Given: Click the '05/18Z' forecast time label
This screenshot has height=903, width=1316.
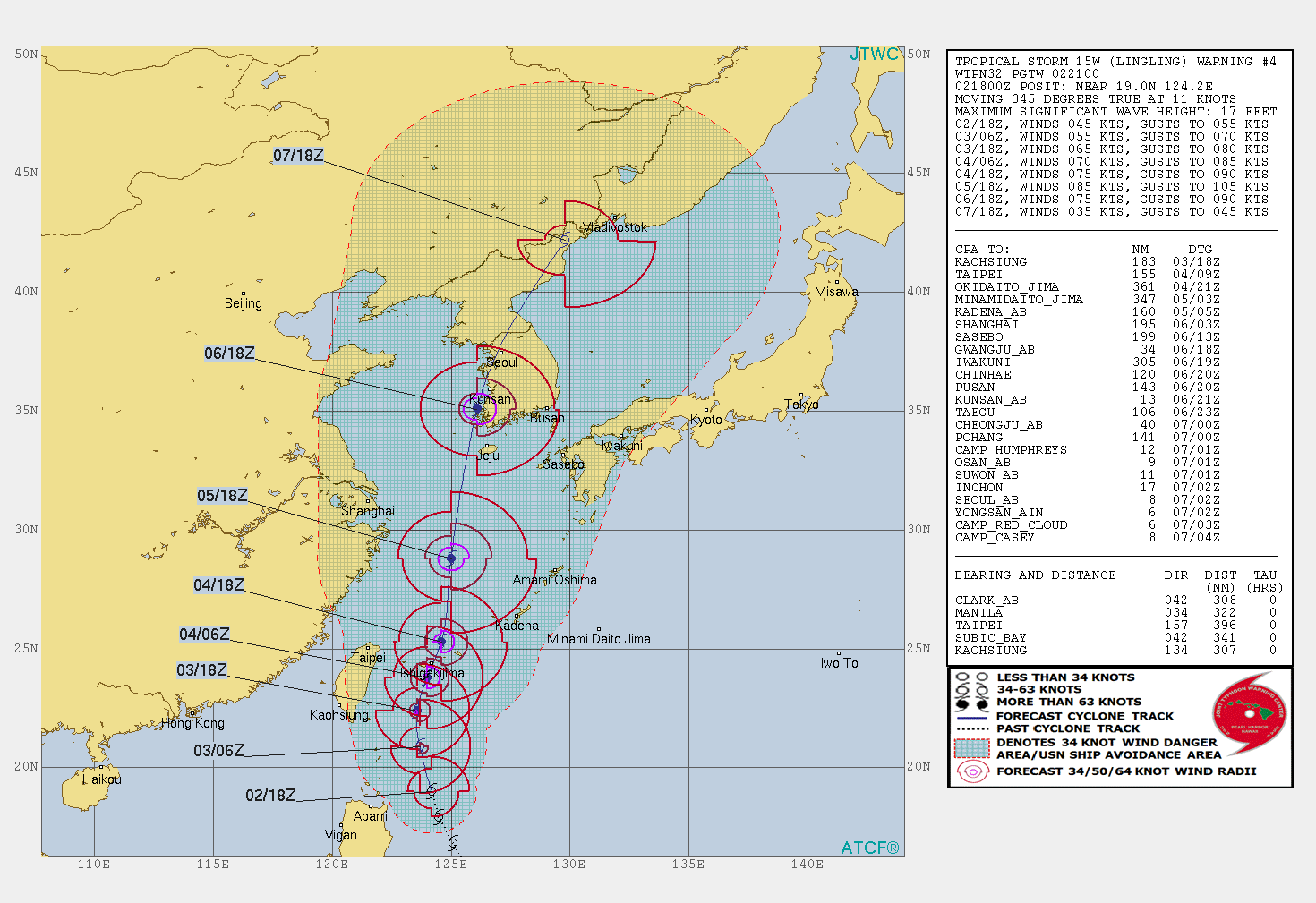Looking at the screenshot, I should tap(222, 496).
